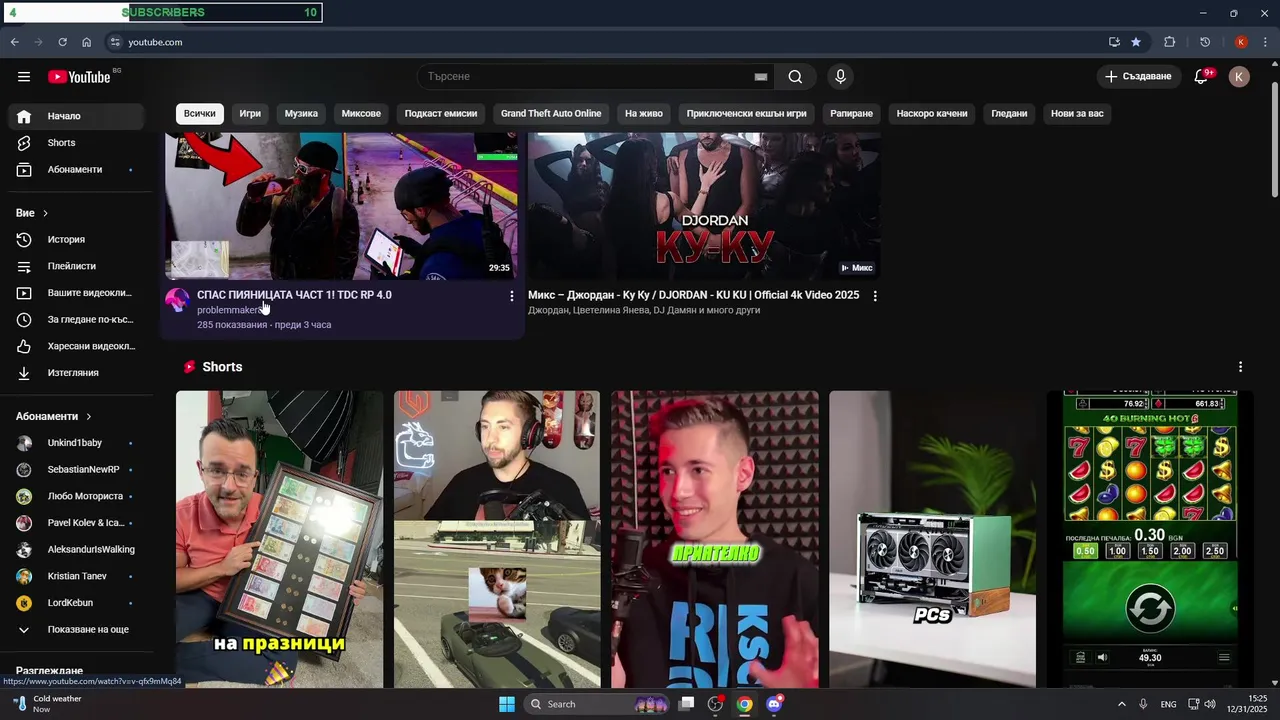Open Shorts in sidebar
The image size is (1280, 720).
pos(76,143)
